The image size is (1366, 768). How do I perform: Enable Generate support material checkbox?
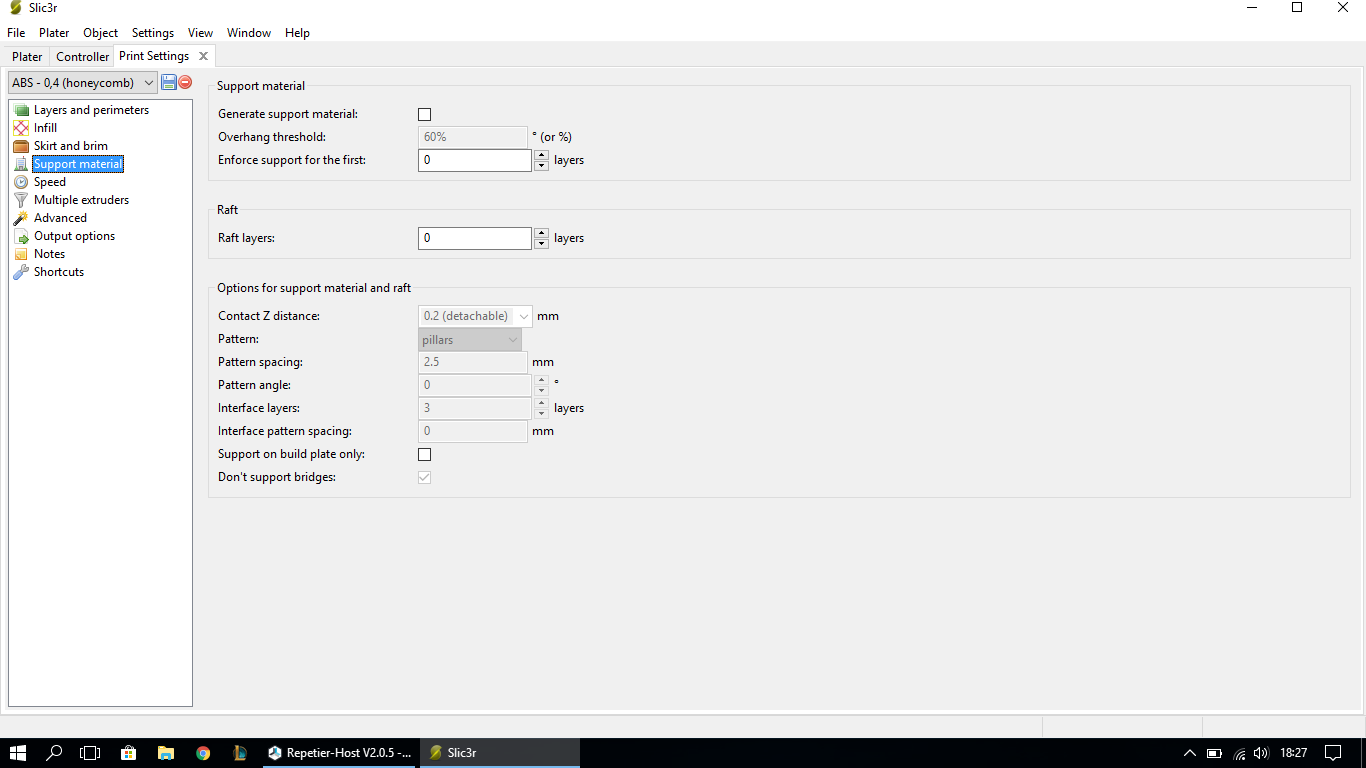[x=424, y=115]
